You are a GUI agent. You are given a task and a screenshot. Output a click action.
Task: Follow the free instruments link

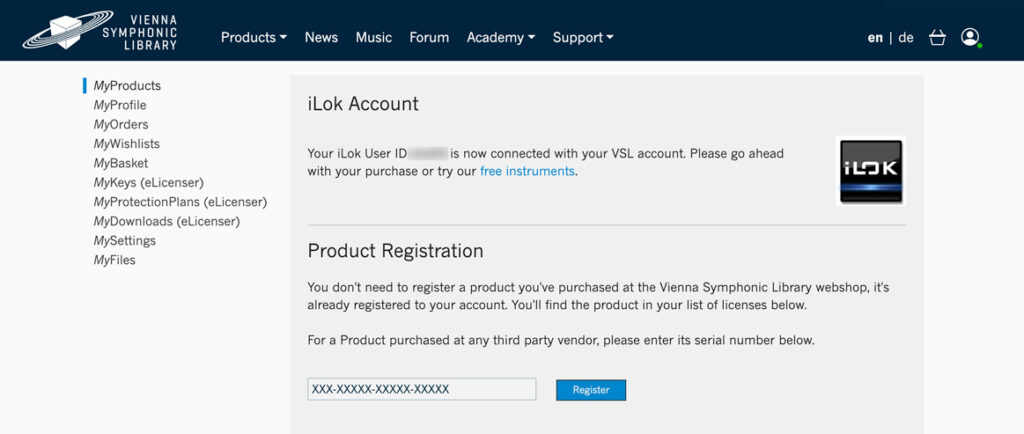pos(528,172)
